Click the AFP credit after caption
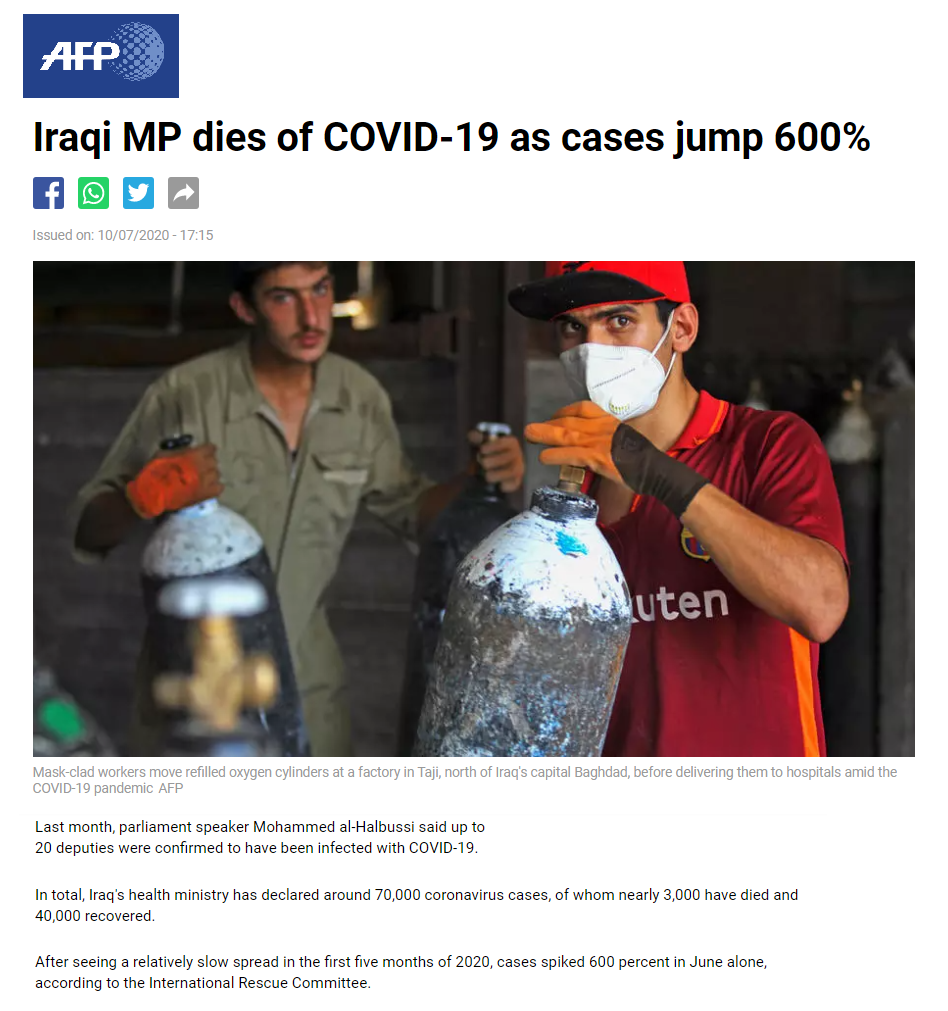This screenshot has width=948, height=1011. pos(171,788)
